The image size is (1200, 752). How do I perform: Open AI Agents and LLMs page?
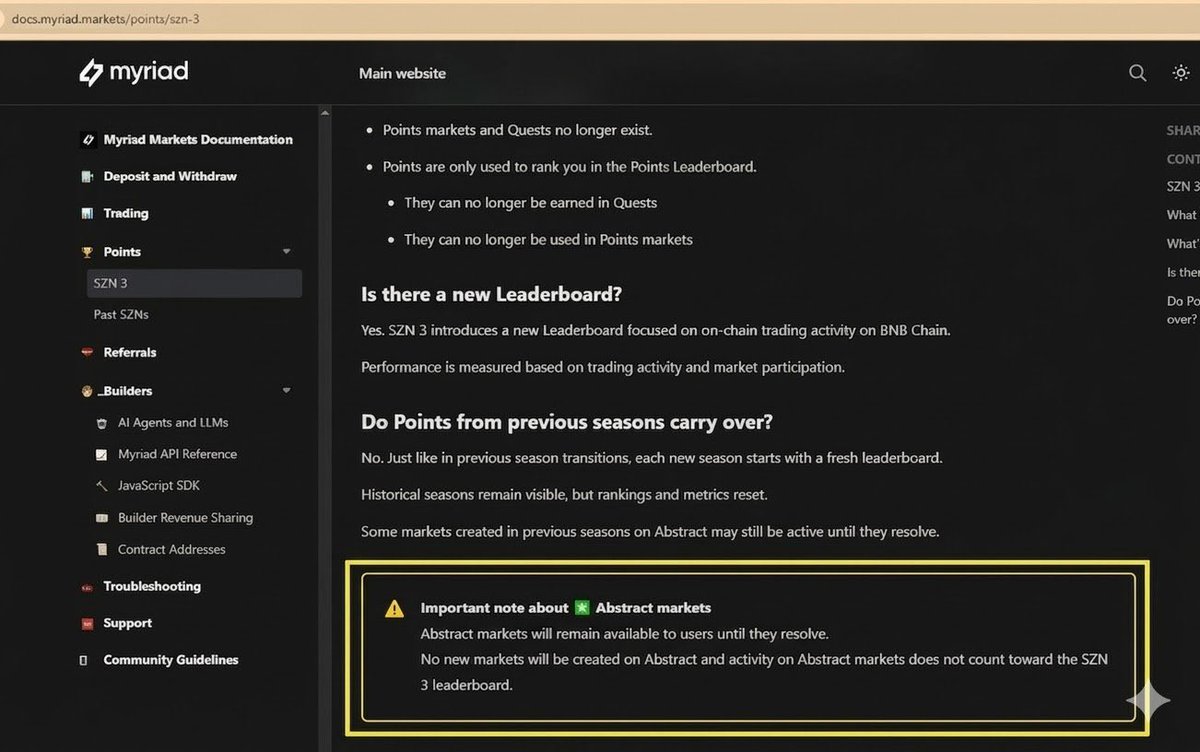pos(173,422)
